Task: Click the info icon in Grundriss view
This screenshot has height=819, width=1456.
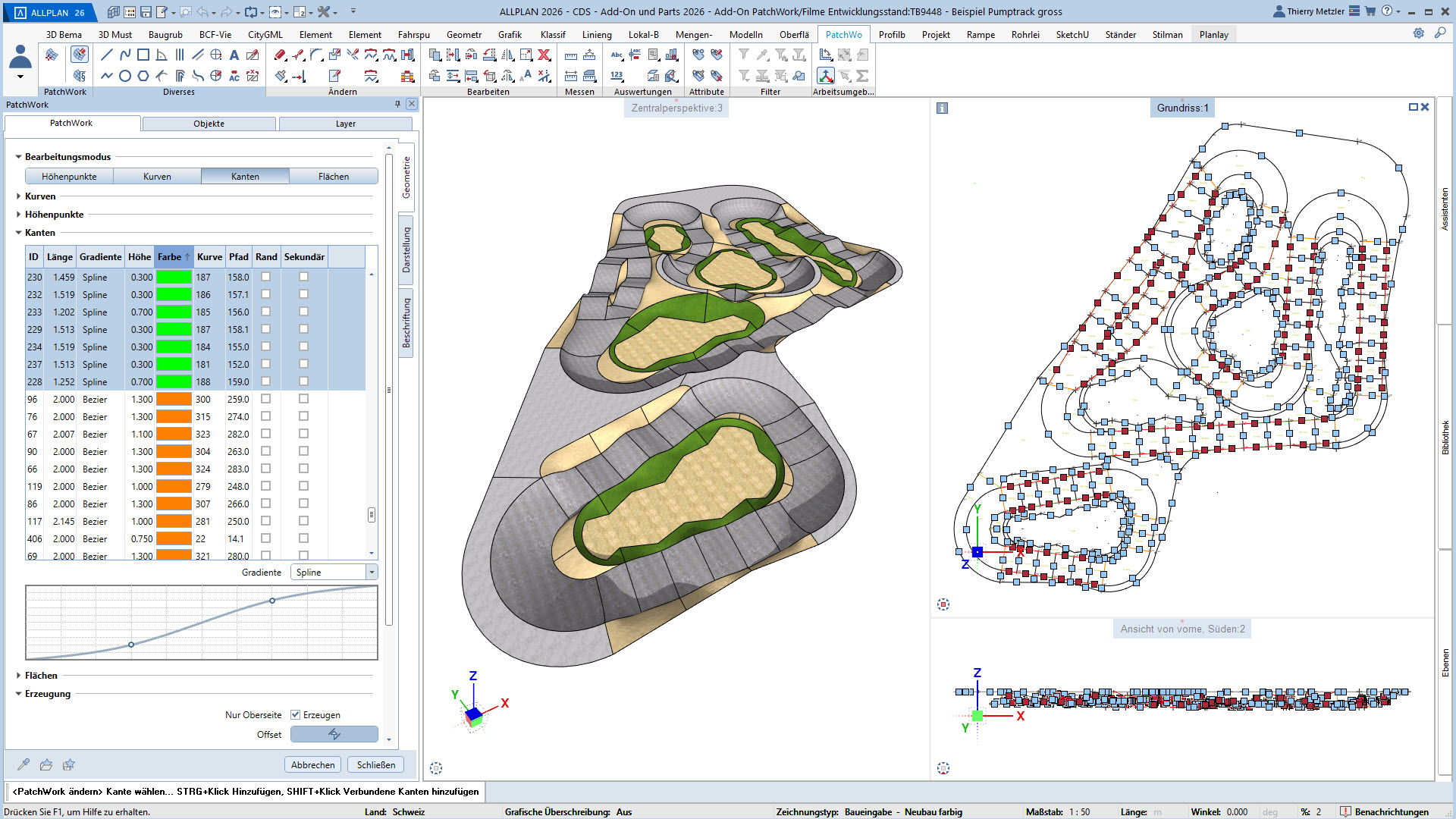Action: (x=942, y=108)
